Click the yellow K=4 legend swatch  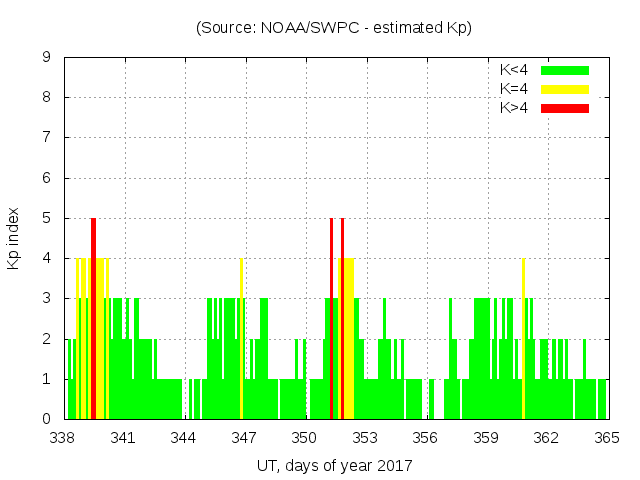(x=565, y=89)
